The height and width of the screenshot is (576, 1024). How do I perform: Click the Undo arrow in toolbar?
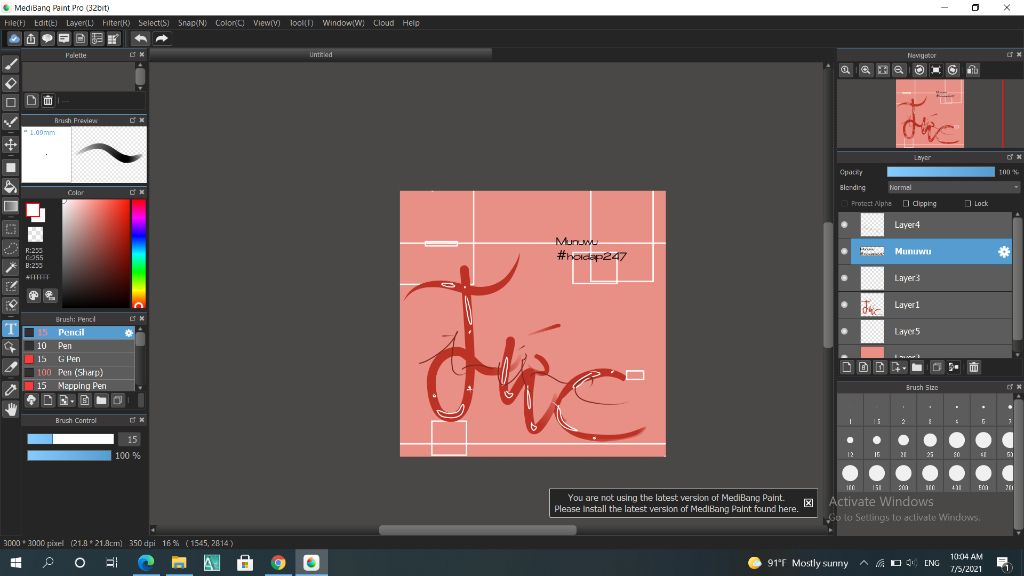[140, 39]
